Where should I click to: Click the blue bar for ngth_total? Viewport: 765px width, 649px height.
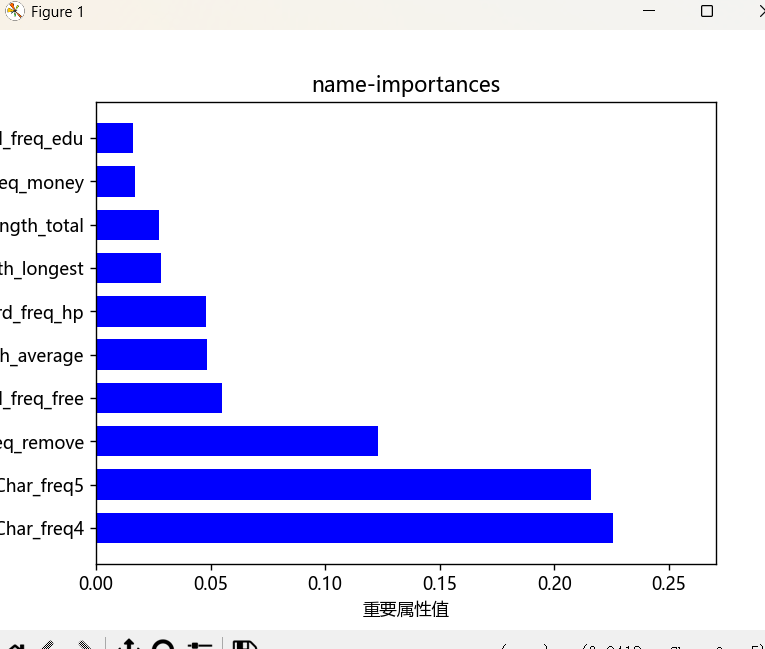[x=128, y=225]
